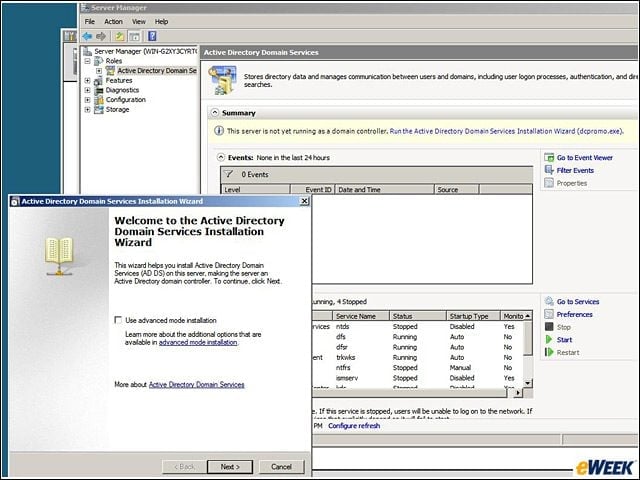Click the Show/Hide console tree toolbar icon
The height and width of the screenshot is (480, 640).
click(x=134, y=36)
